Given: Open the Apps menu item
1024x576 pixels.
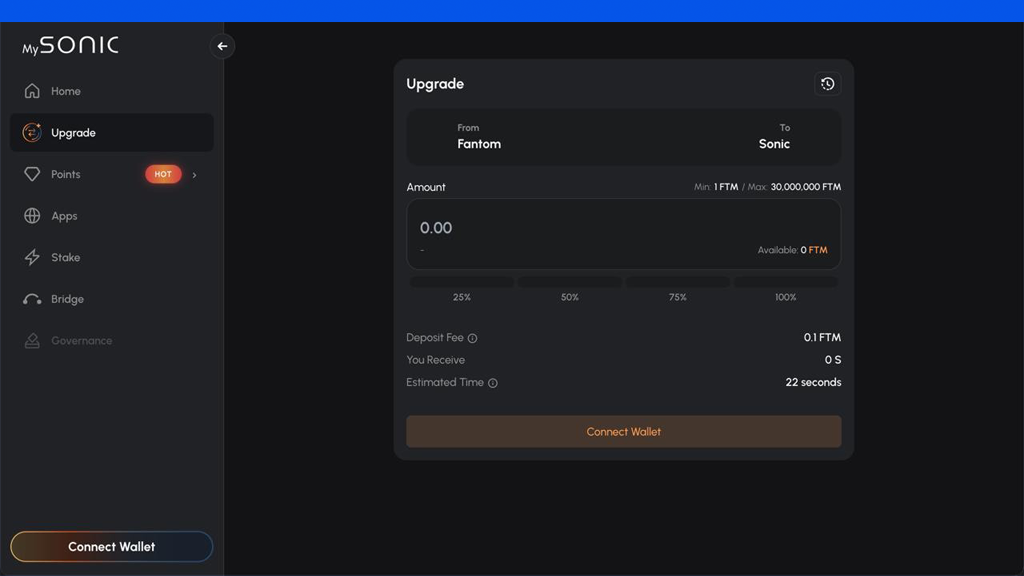Looking at the screenshot, I should click(x=112, y=216).
